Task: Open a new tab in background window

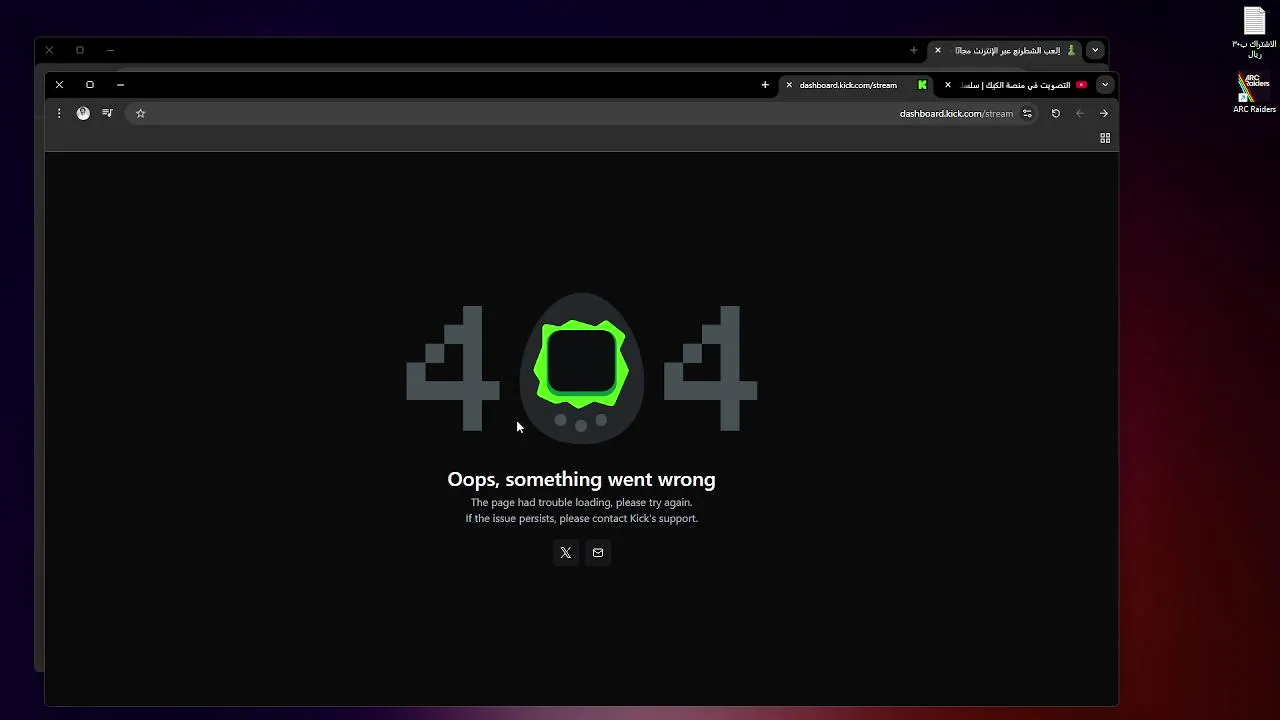Action: click(x=913, y=50)
